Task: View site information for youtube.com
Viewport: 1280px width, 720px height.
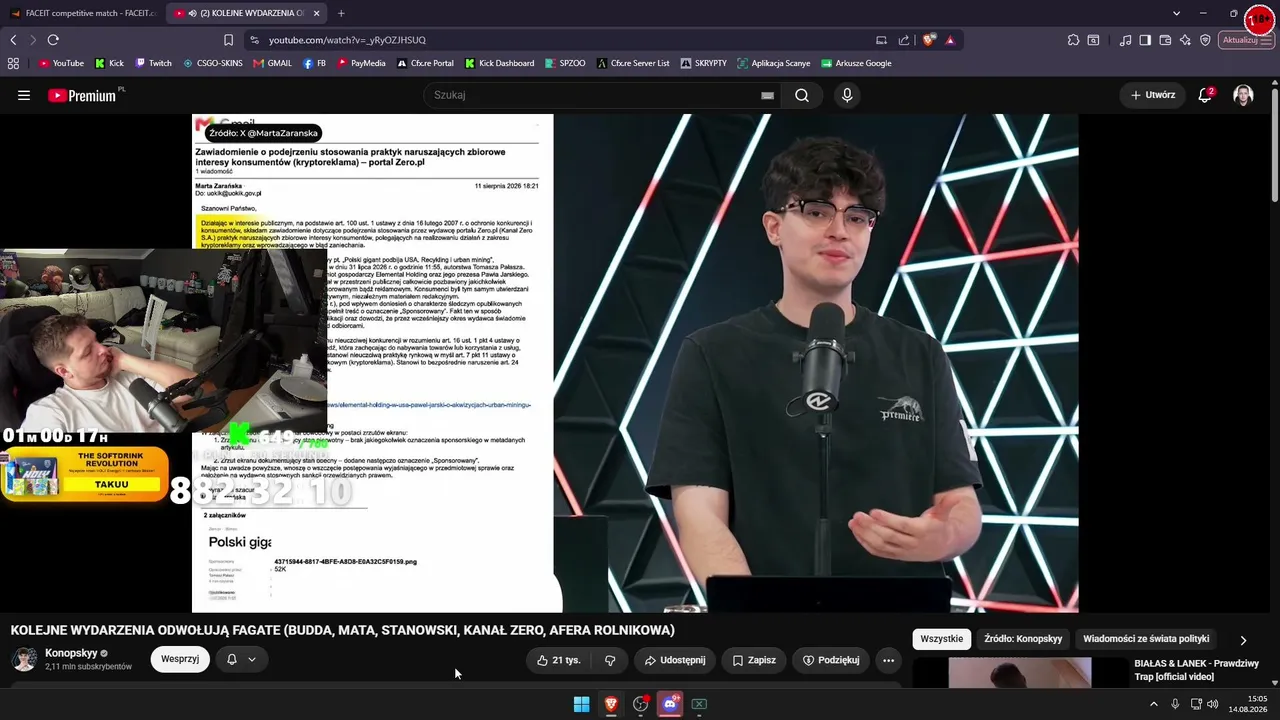Action: 254,40
